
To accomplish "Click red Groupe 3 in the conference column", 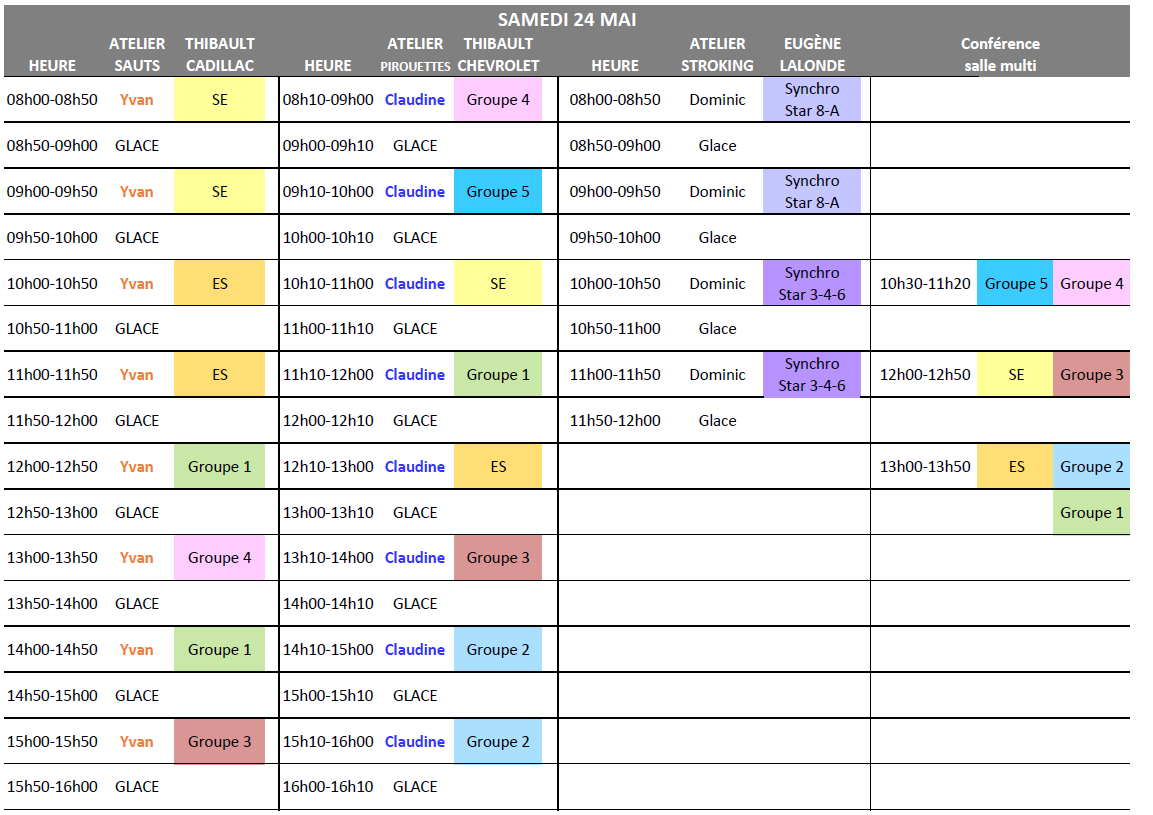I will pos(1091,375).
